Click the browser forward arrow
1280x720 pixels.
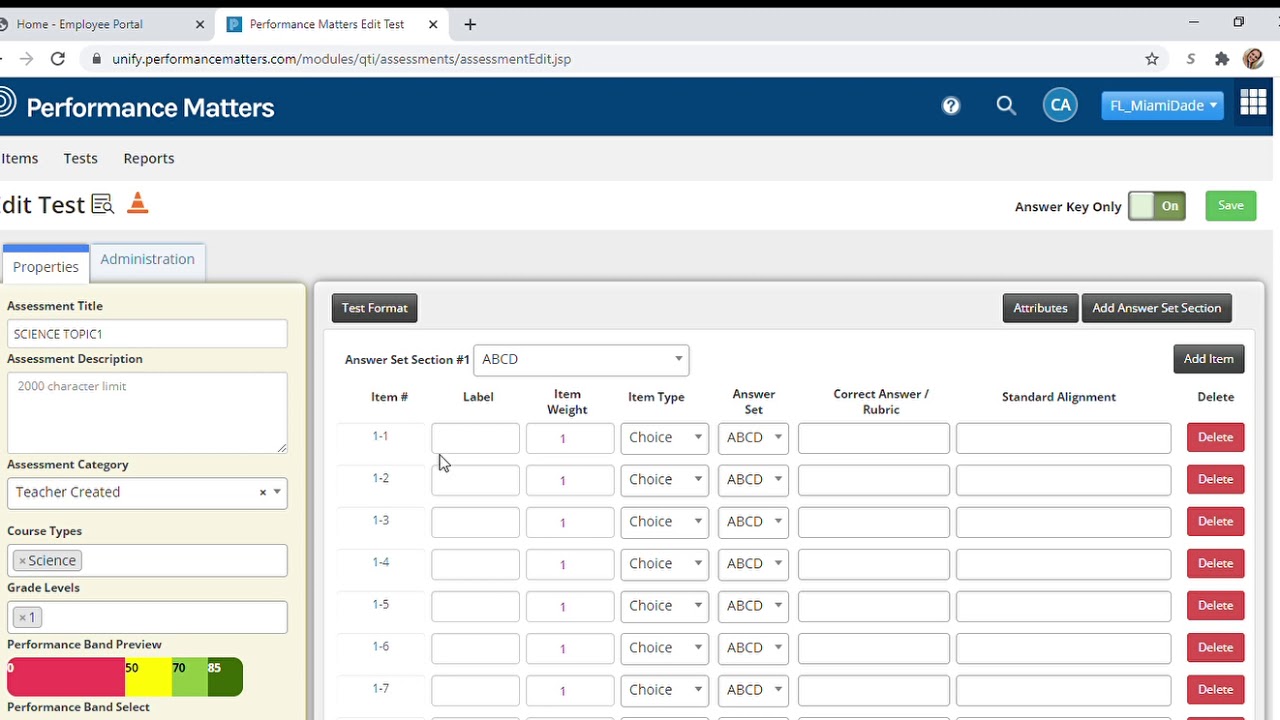[x=26, y=59]
